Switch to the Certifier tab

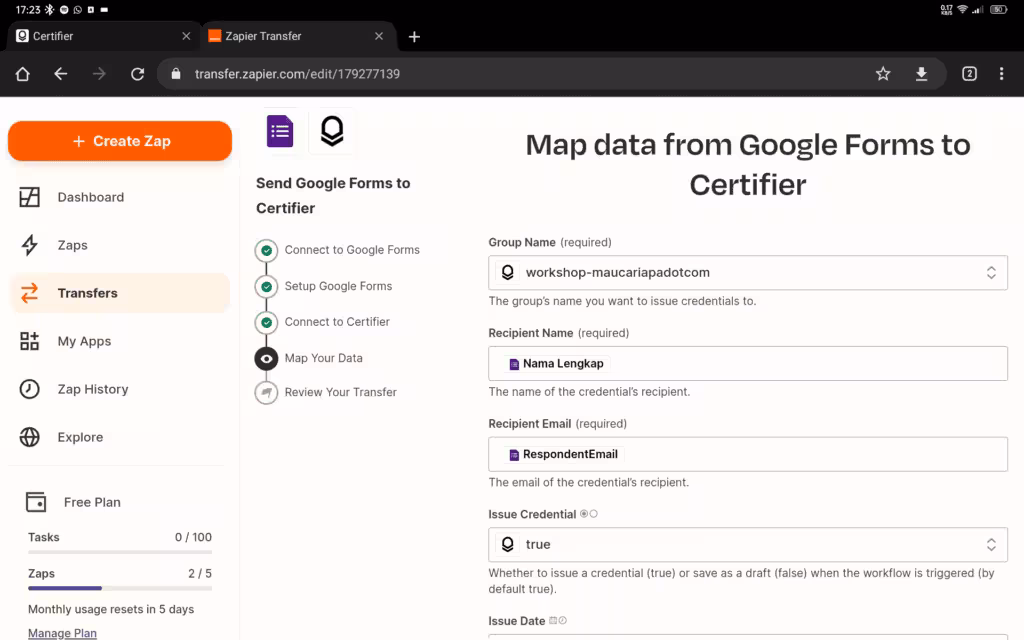click(101, 36)
